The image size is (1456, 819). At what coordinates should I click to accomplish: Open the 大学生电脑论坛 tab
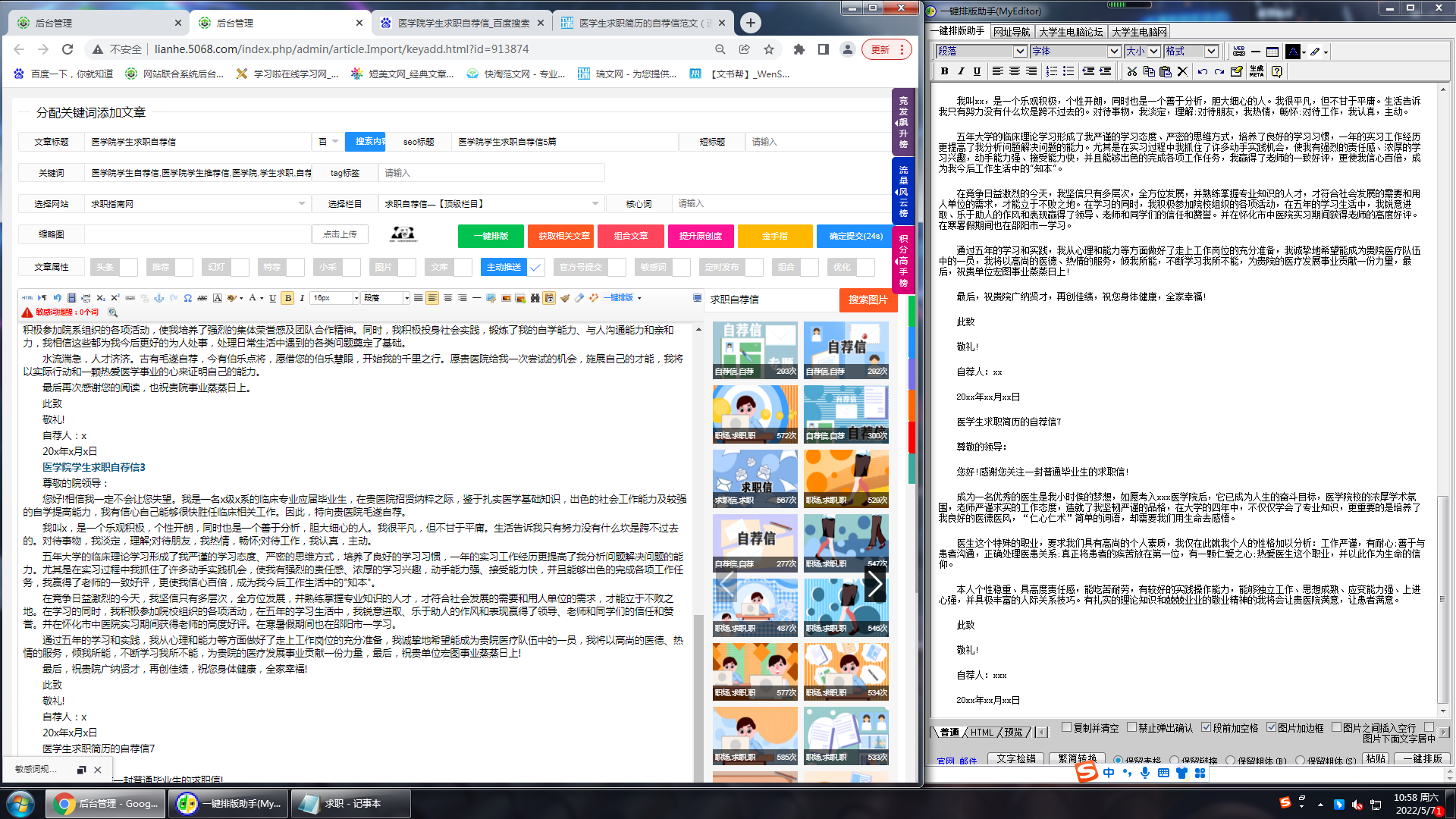click(1070, 32)
